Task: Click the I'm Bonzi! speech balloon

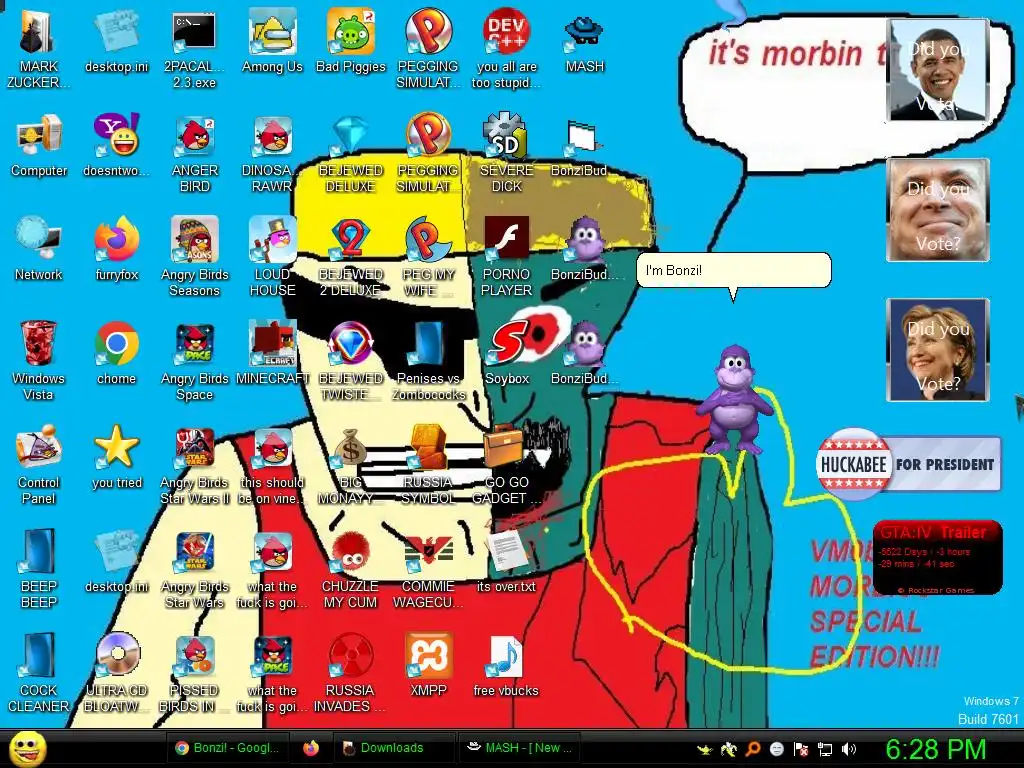Action: click(733, 270)
